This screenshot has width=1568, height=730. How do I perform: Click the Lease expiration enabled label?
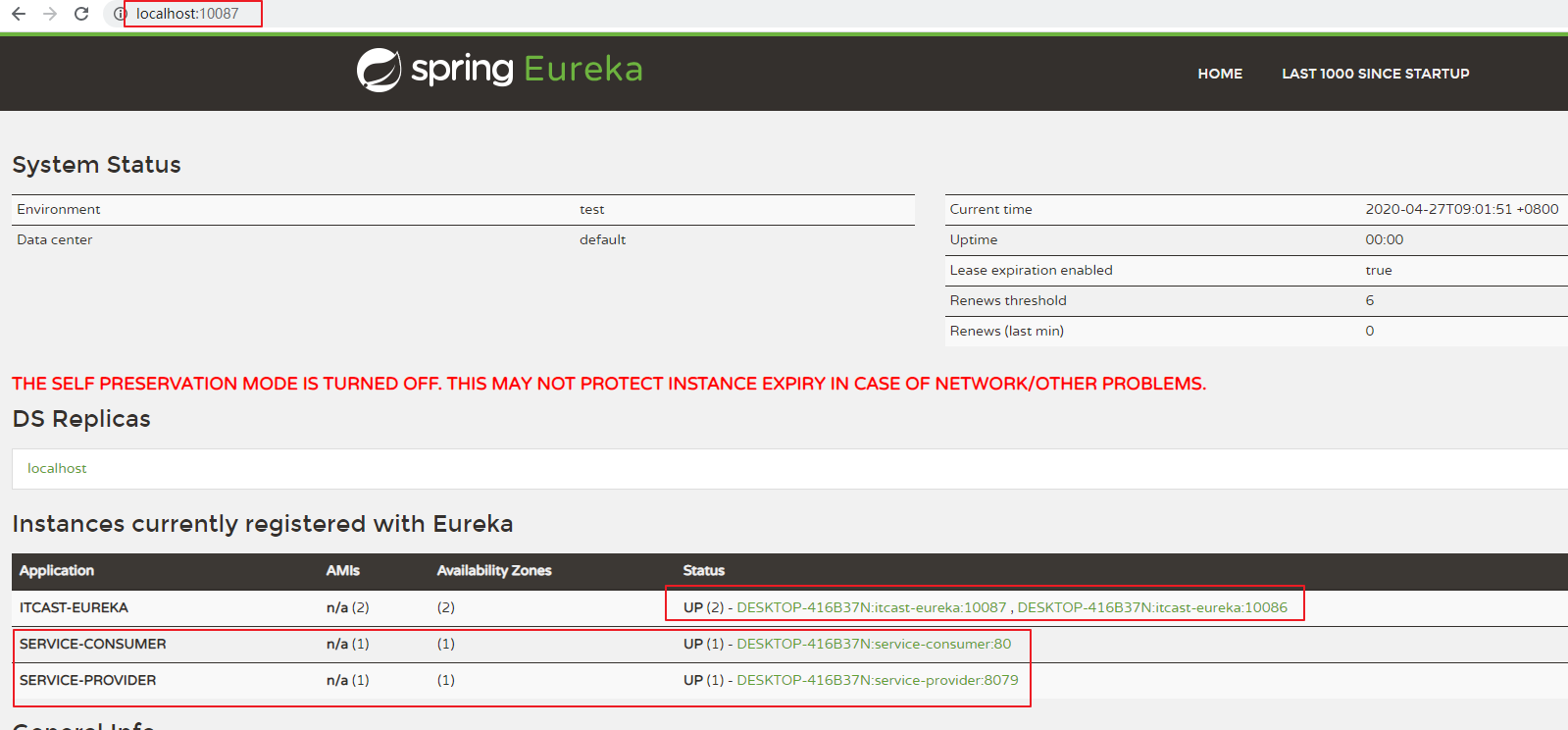(1031, 271)
